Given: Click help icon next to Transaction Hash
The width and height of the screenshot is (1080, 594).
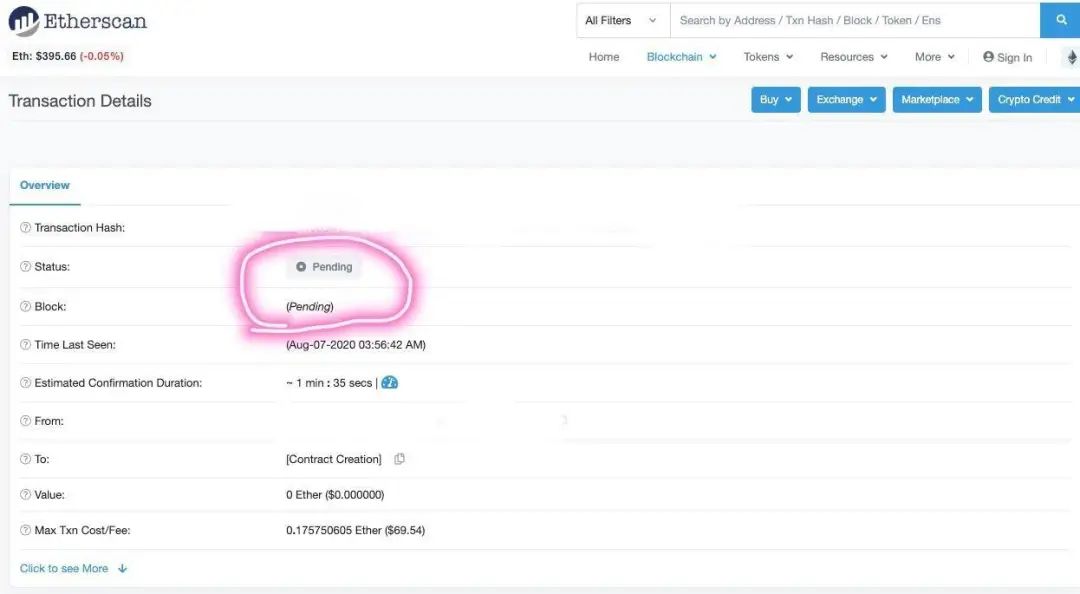Looking at the screenshot, I should pos(26,228).
